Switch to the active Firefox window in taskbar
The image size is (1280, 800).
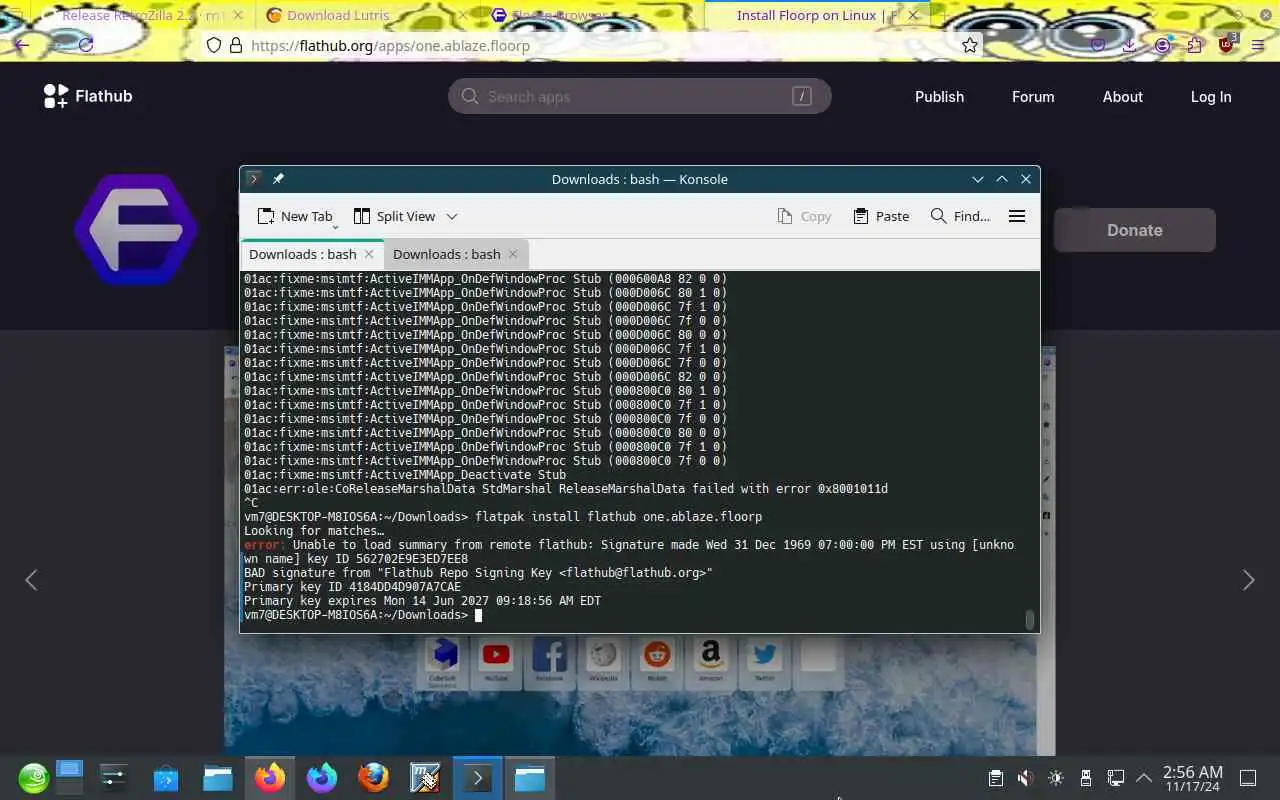(x=269, y=777)
